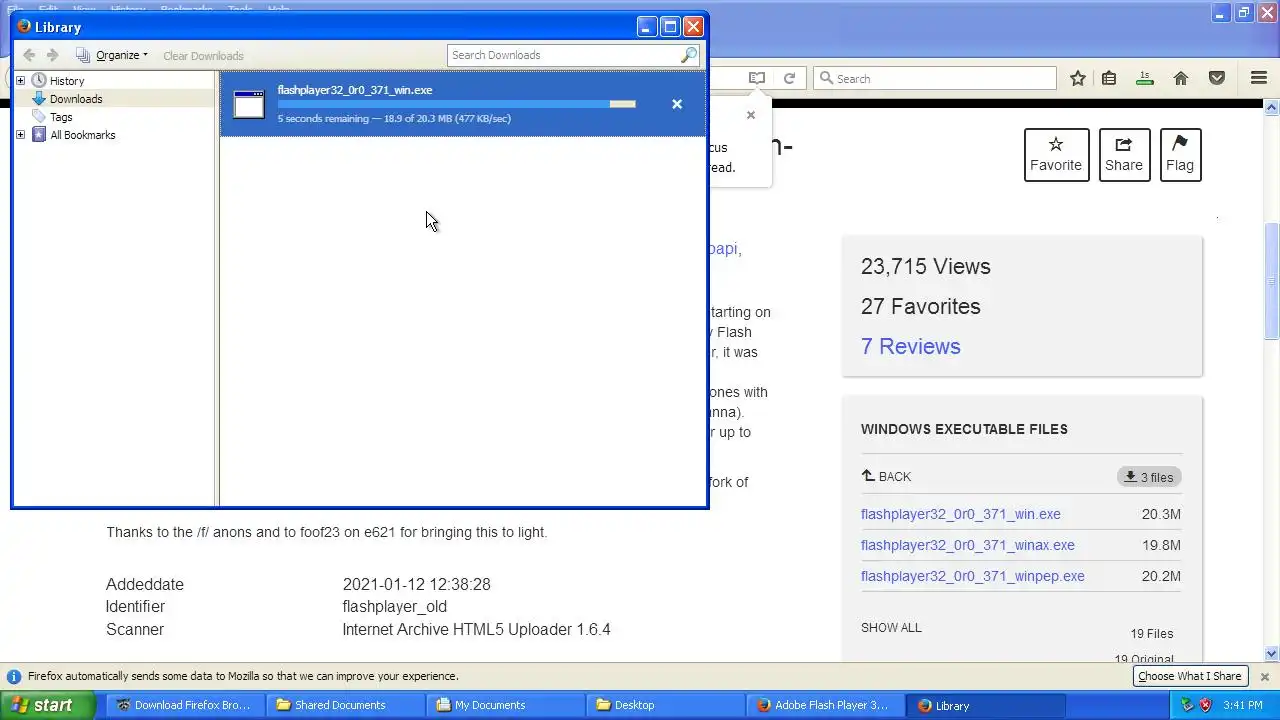The width and height of the screenshot is (1280, 720).
Task: Click the magnifier icon in Search Downloads
Action: pos(688,55)
